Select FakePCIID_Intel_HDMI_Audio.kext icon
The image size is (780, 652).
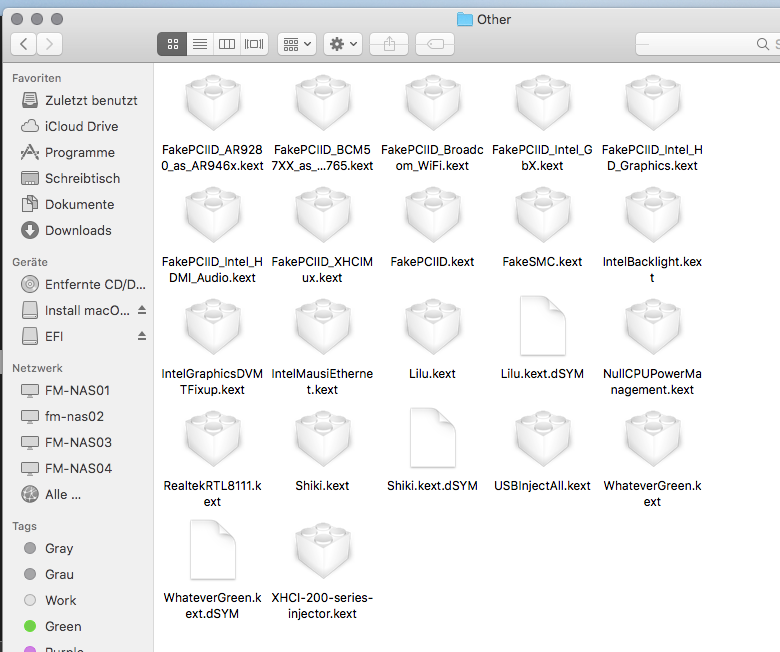coord(213,215)
